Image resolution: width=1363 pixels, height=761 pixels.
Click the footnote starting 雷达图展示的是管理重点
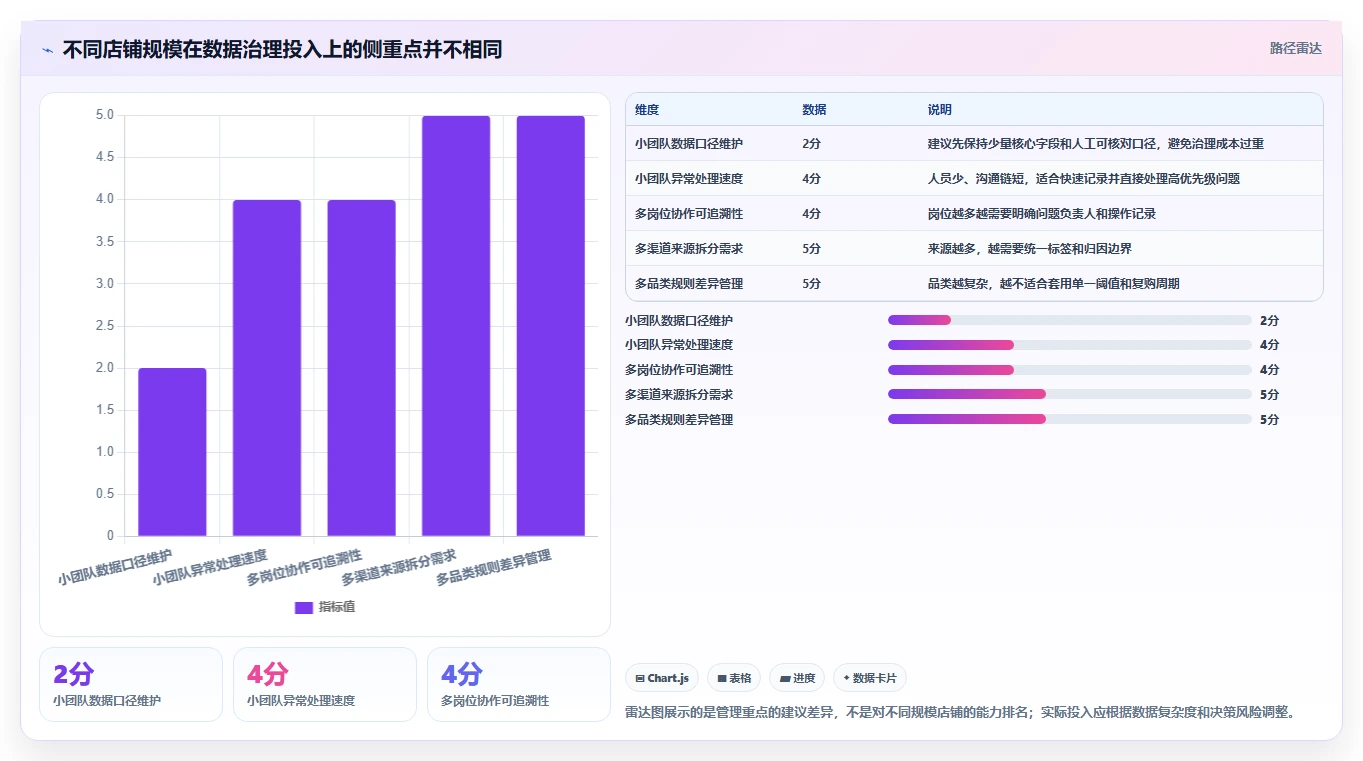tap(961, 712)
